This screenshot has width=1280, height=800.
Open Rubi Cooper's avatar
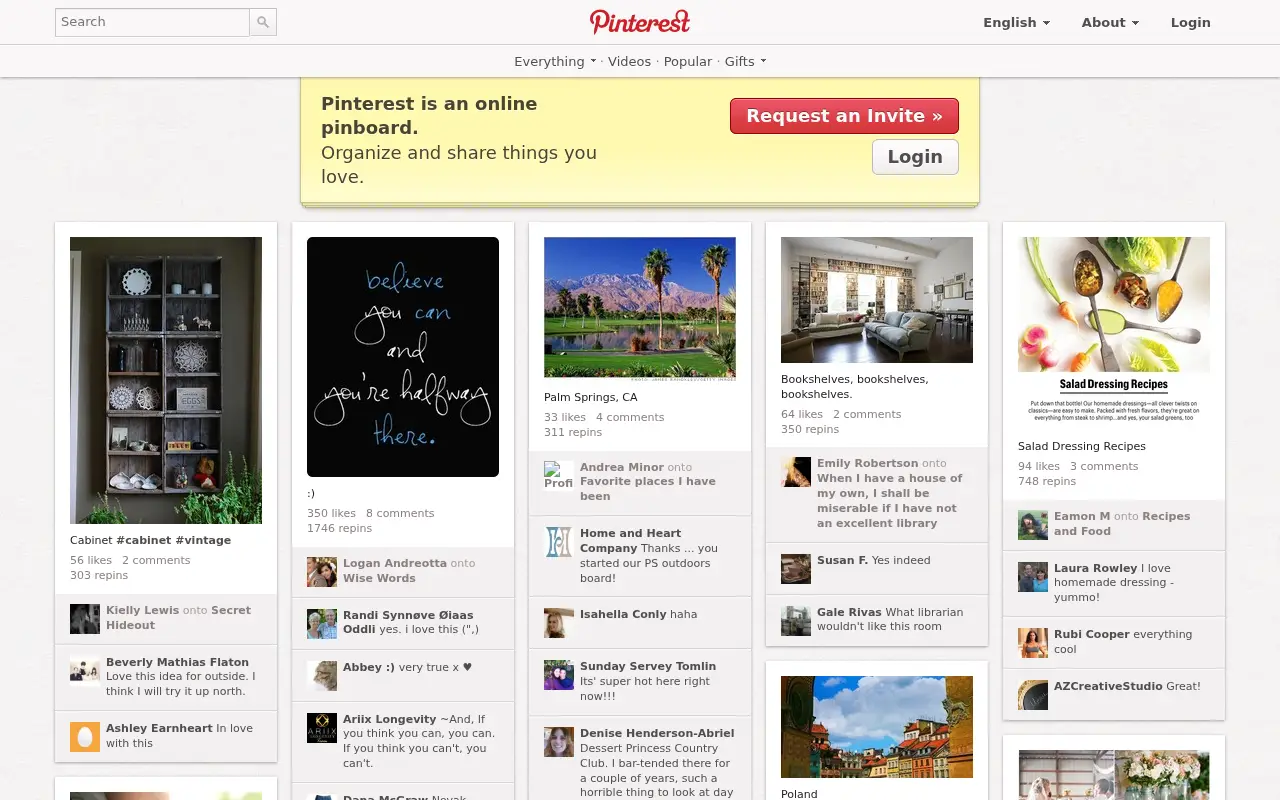pos(1033,642)
